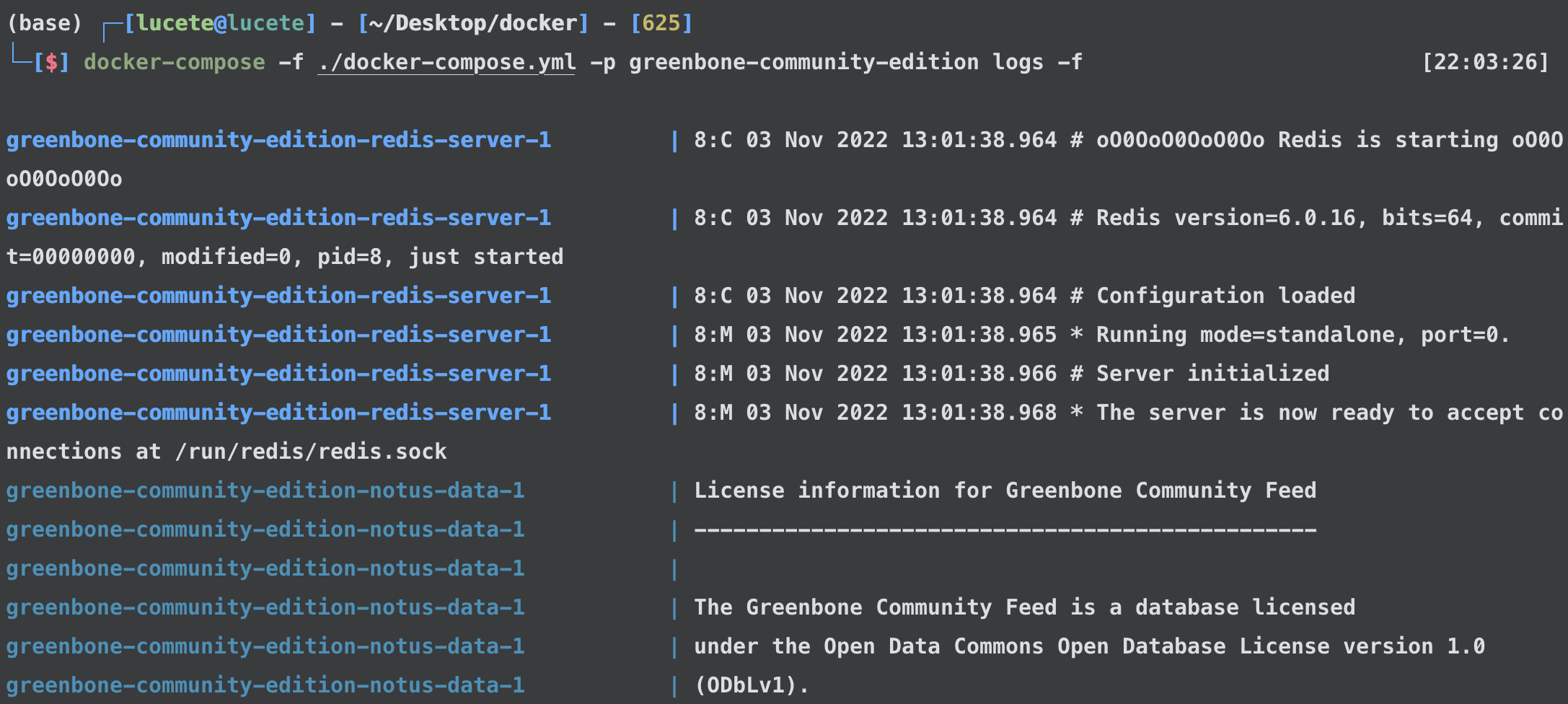Click the 'Redis version=6.0.16' log text
Screen dimensions: 1568x704
click(1225, 218)
